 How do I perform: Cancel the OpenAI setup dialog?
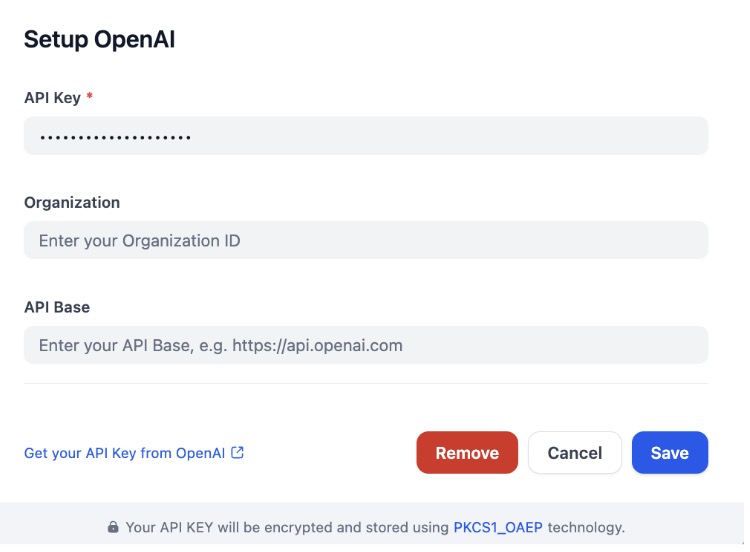pos(575,453)
